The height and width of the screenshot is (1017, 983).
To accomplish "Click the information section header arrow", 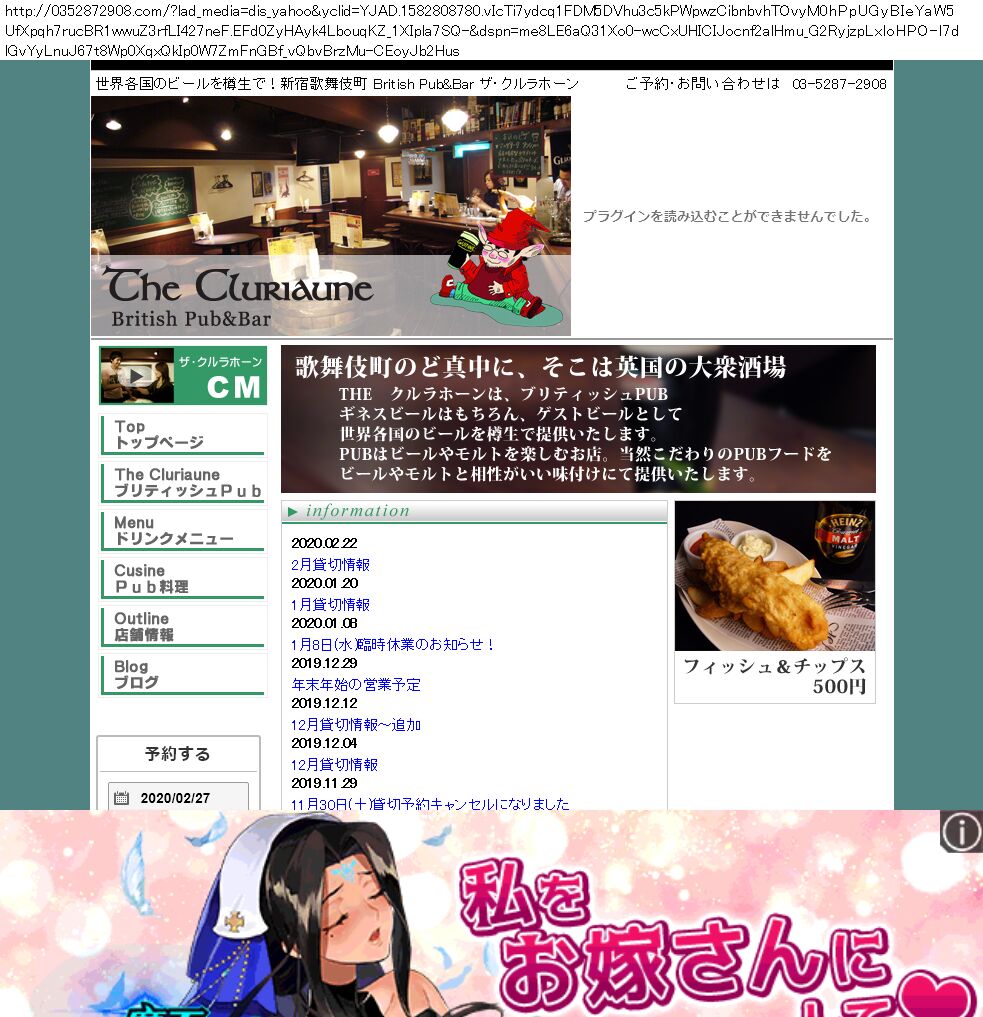I will (292, 512).
